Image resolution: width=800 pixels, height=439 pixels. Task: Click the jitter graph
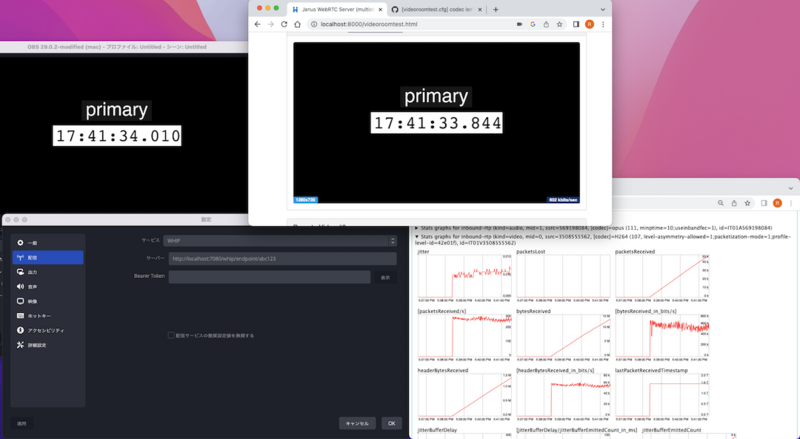click(x=465, y=276)
